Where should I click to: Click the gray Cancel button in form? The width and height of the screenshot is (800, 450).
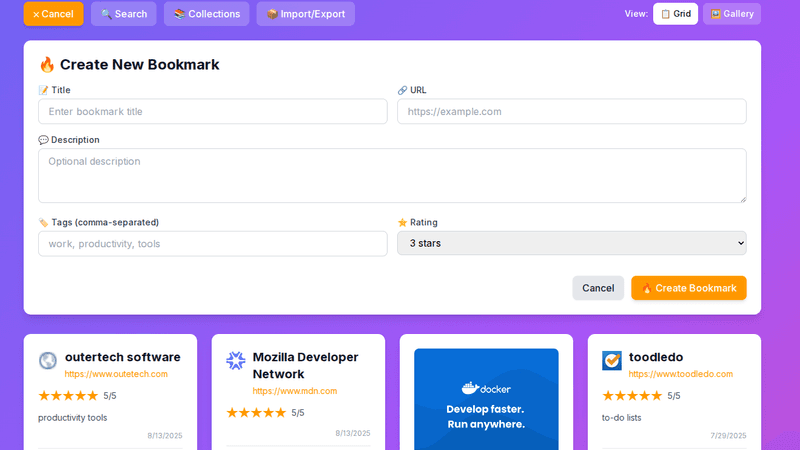[x=598, y=288]
